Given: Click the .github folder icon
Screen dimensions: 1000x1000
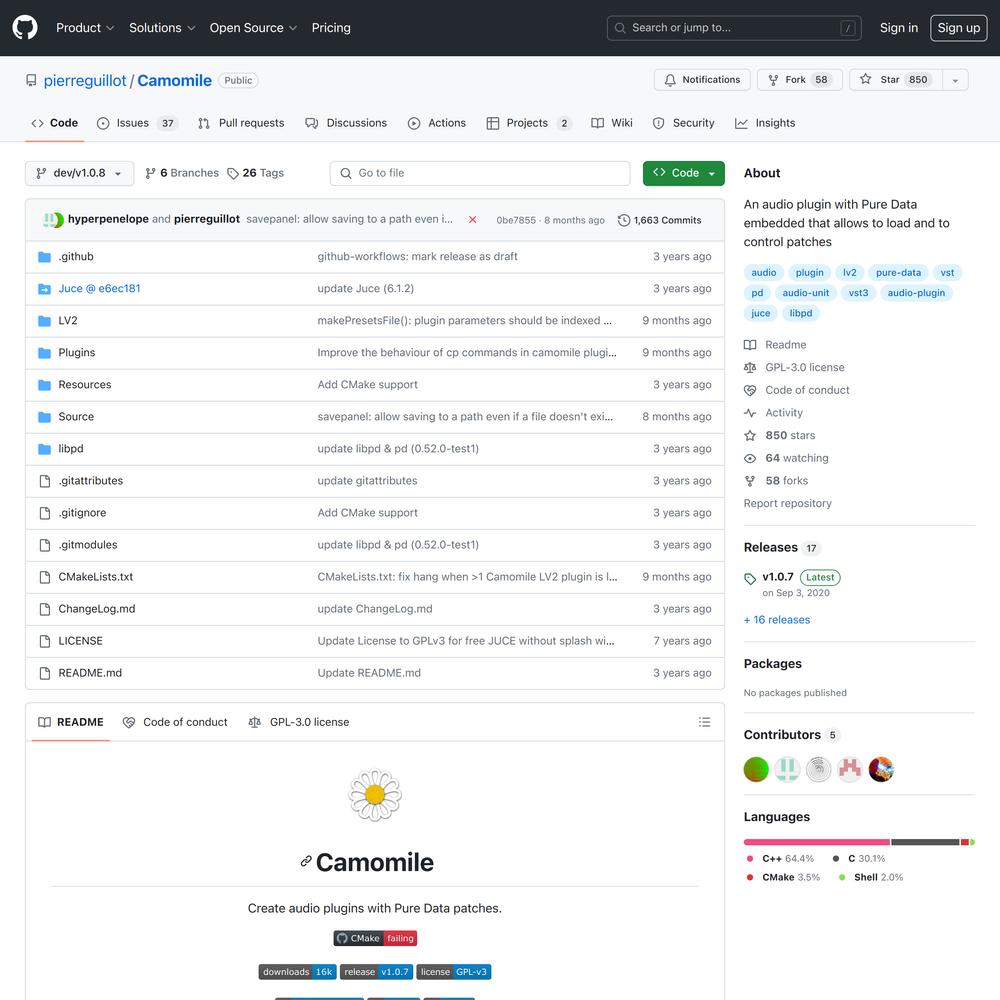Looking at the screenshot, I should tap(44, 256).
